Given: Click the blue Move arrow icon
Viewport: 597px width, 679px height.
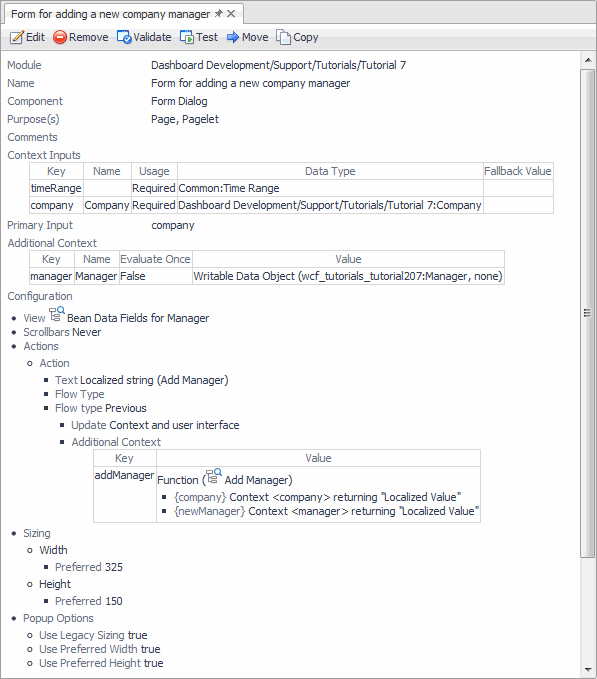Looking at the screenshot, I should 233,37.
